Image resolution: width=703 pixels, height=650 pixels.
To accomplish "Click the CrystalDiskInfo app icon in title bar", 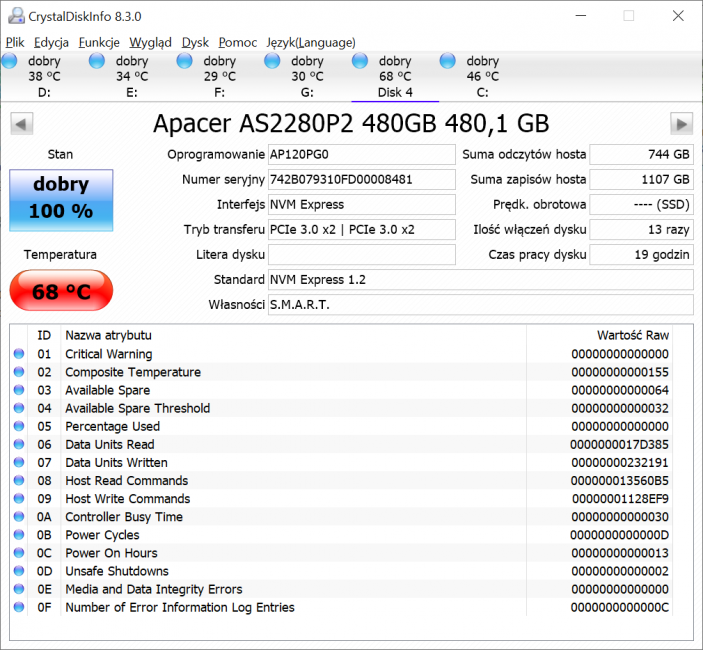I will [x=16, y=16].
